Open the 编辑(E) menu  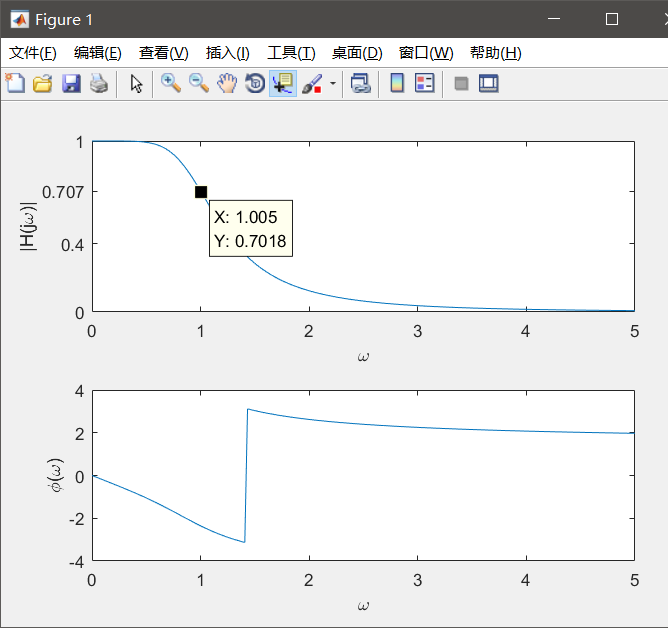coord(98,53)
